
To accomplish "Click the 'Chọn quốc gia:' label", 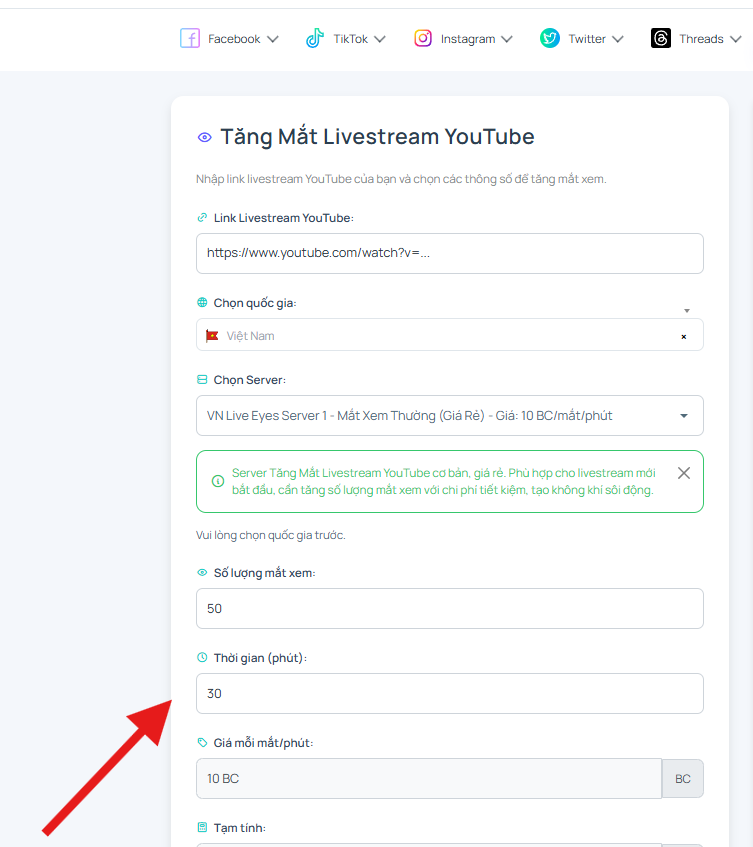I will click(255, 303).
